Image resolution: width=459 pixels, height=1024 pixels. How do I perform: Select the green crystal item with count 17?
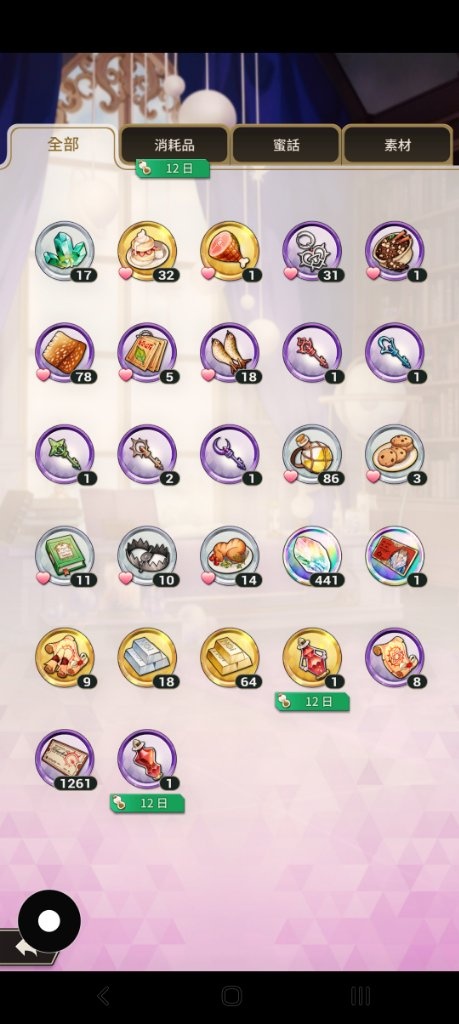[x=65, y=251]
